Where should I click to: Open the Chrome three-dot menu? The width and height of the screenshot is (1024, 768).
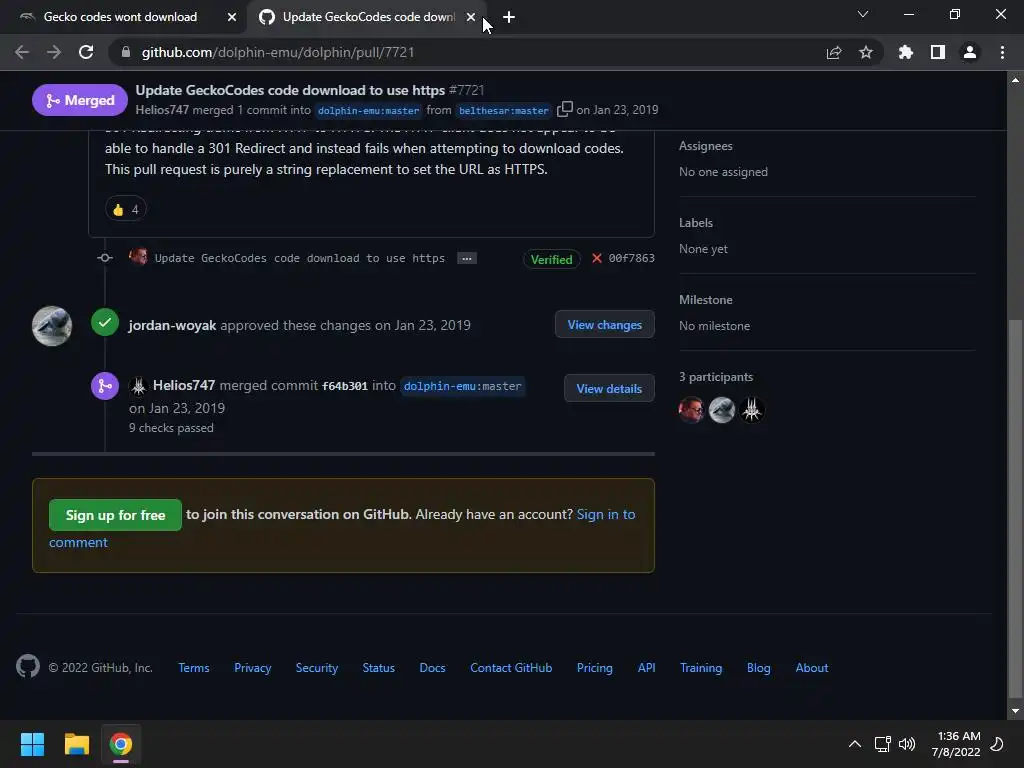(x=1002, y=52)
